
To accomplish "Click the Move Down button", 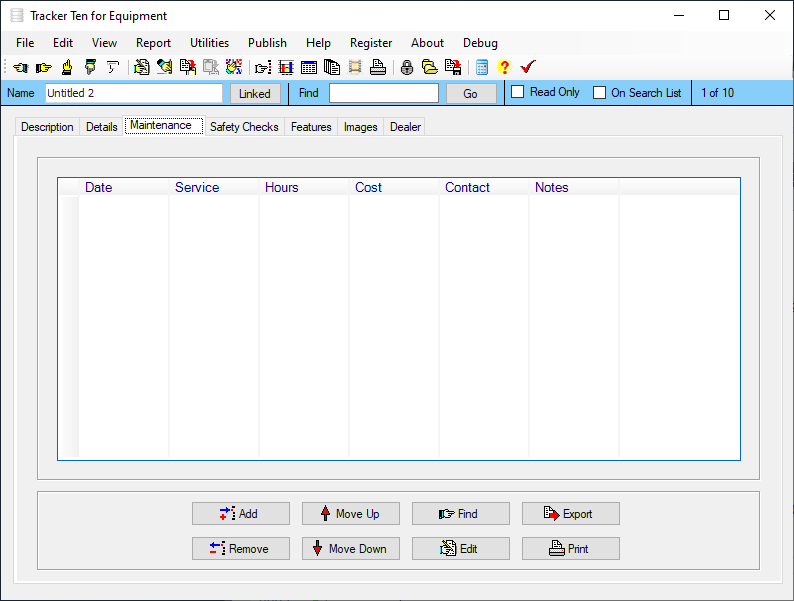I will 351,548.
